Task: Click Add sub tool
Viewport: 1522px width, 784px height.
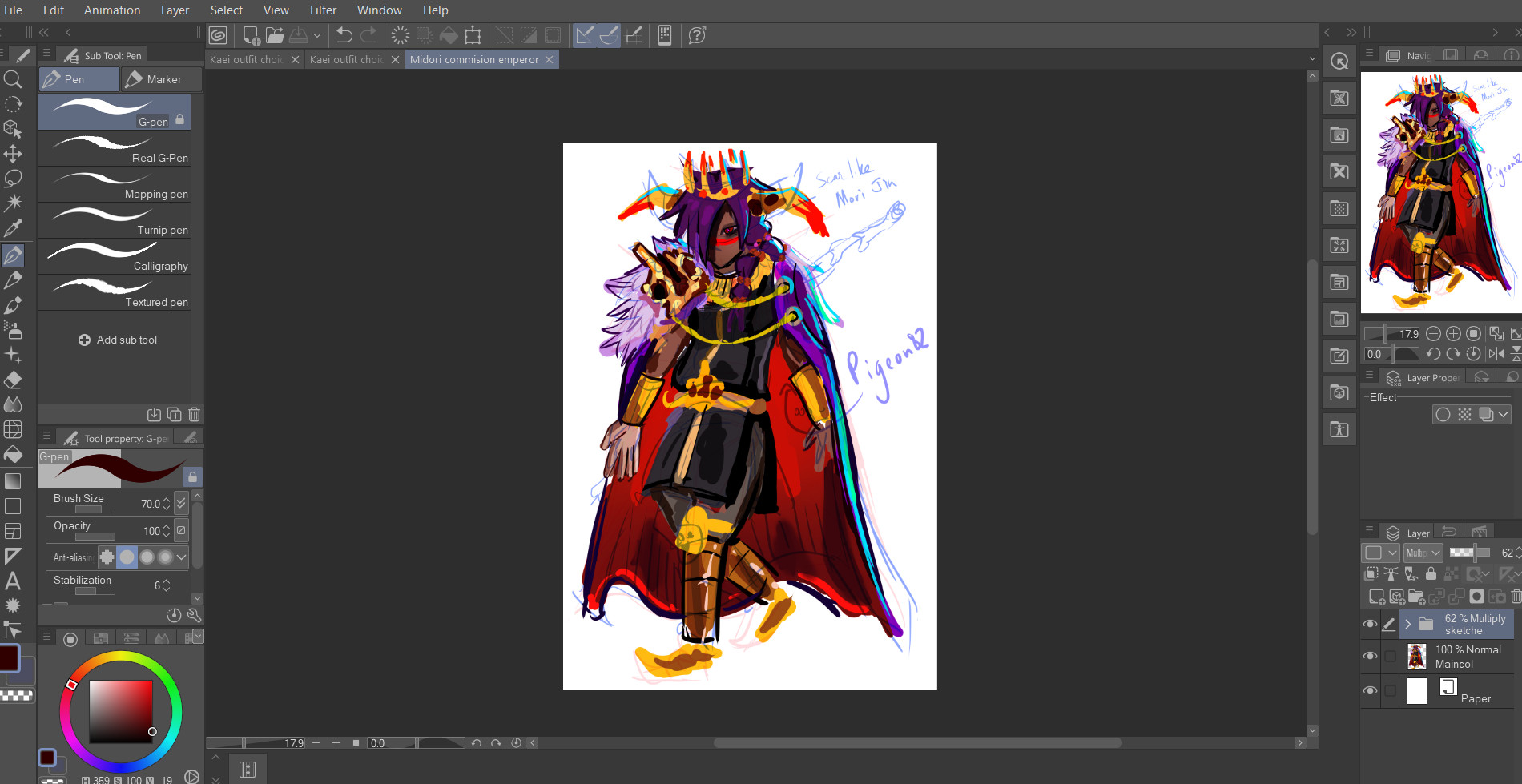Action: 118,340
